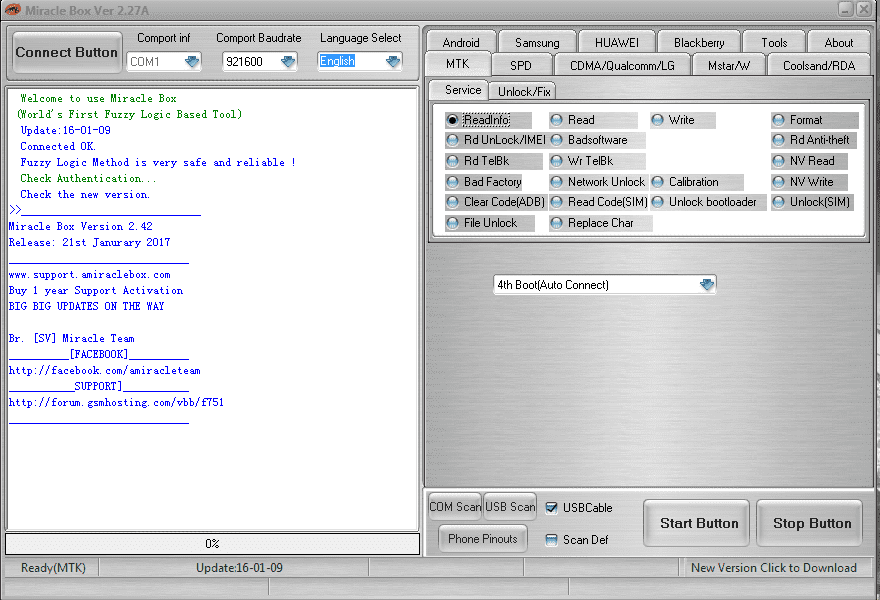The width and height of the screenshot is (880, 600).
Task: Click 'Buy 1 year Support Activation' line
Action: click(95, 290)
